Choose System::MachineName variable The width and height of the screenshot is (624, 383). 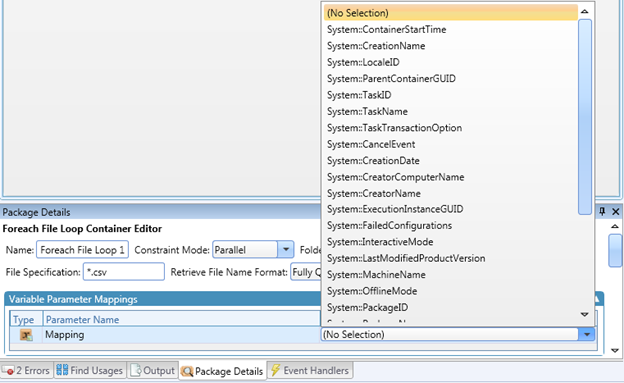[450, 274]
